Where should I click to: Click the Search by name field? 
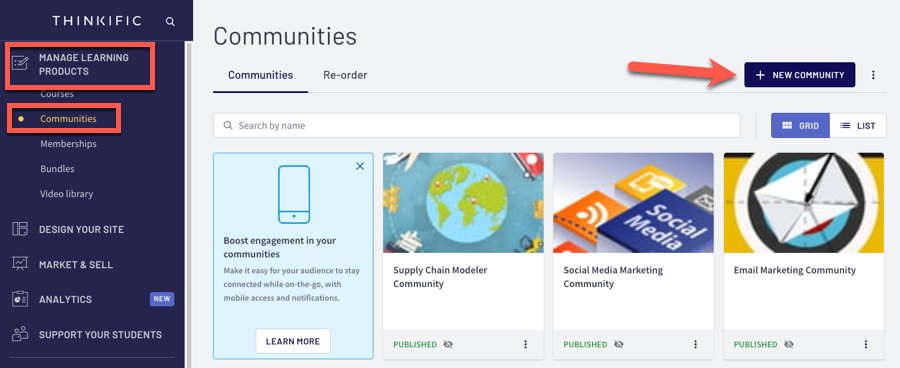tap(476, 125)
